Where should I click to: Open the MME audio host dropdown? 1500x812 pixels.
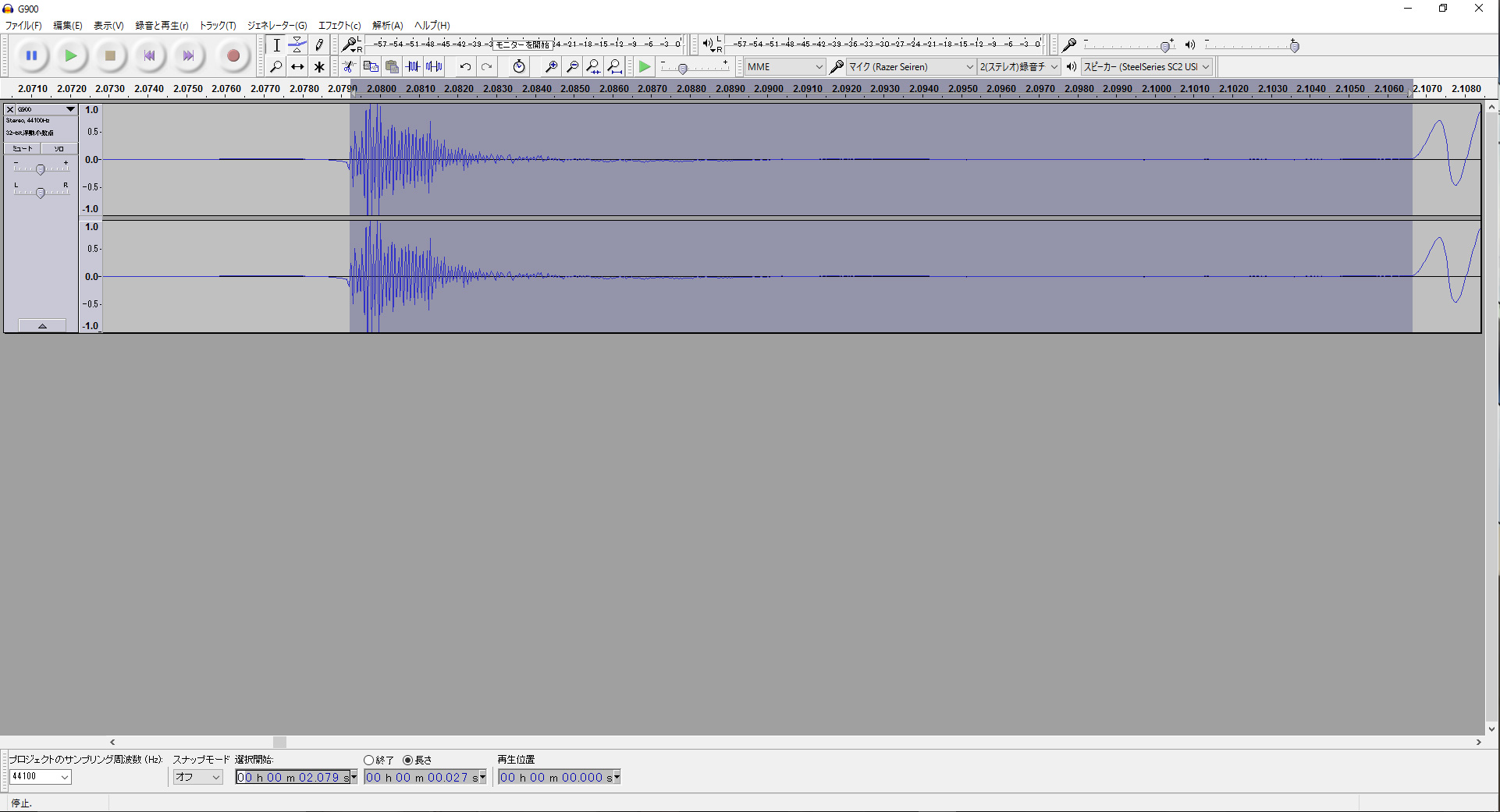pos(784,67)
